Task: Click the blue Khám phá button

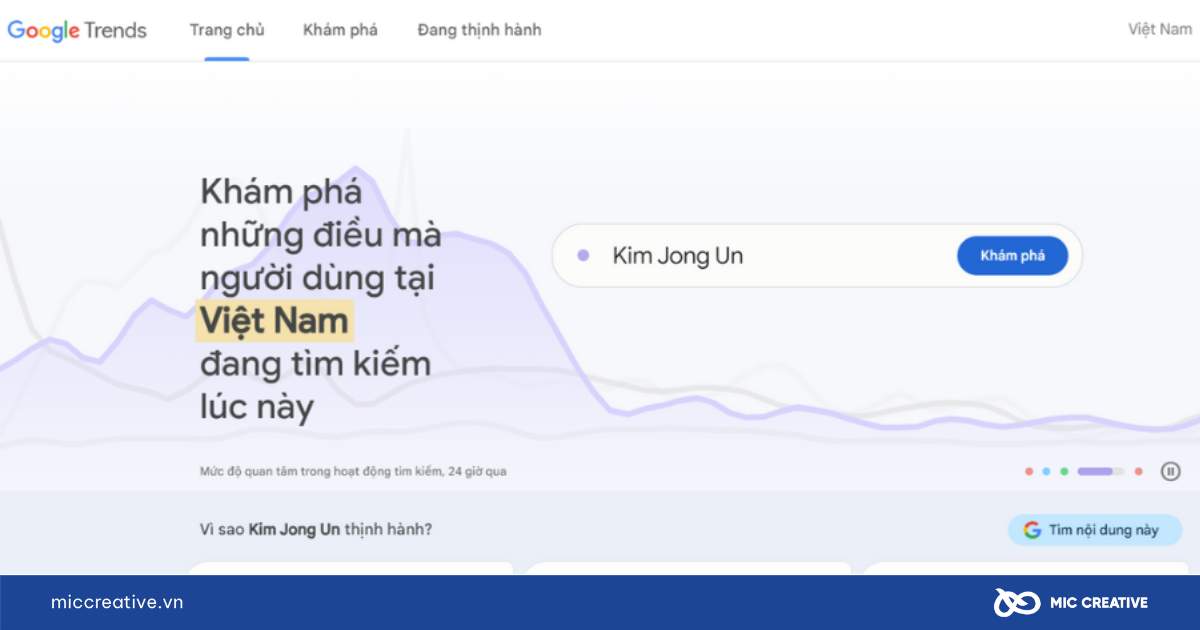Action: 1012,255
